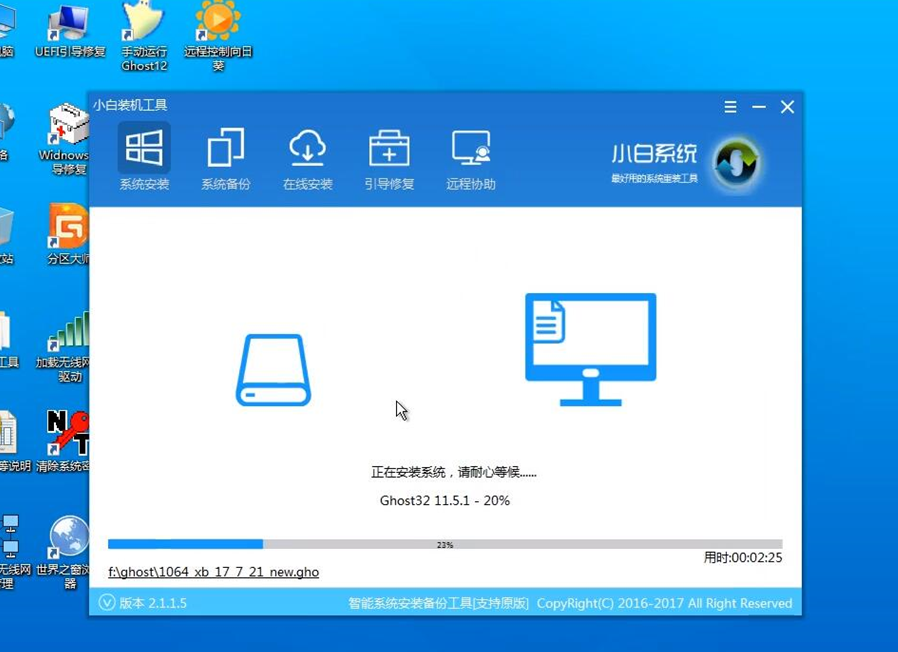The width and height of the screenshot is (898, 652).
Task: Select the 系统安装 (System Install) tab
Action: click(x=143, y=157)
